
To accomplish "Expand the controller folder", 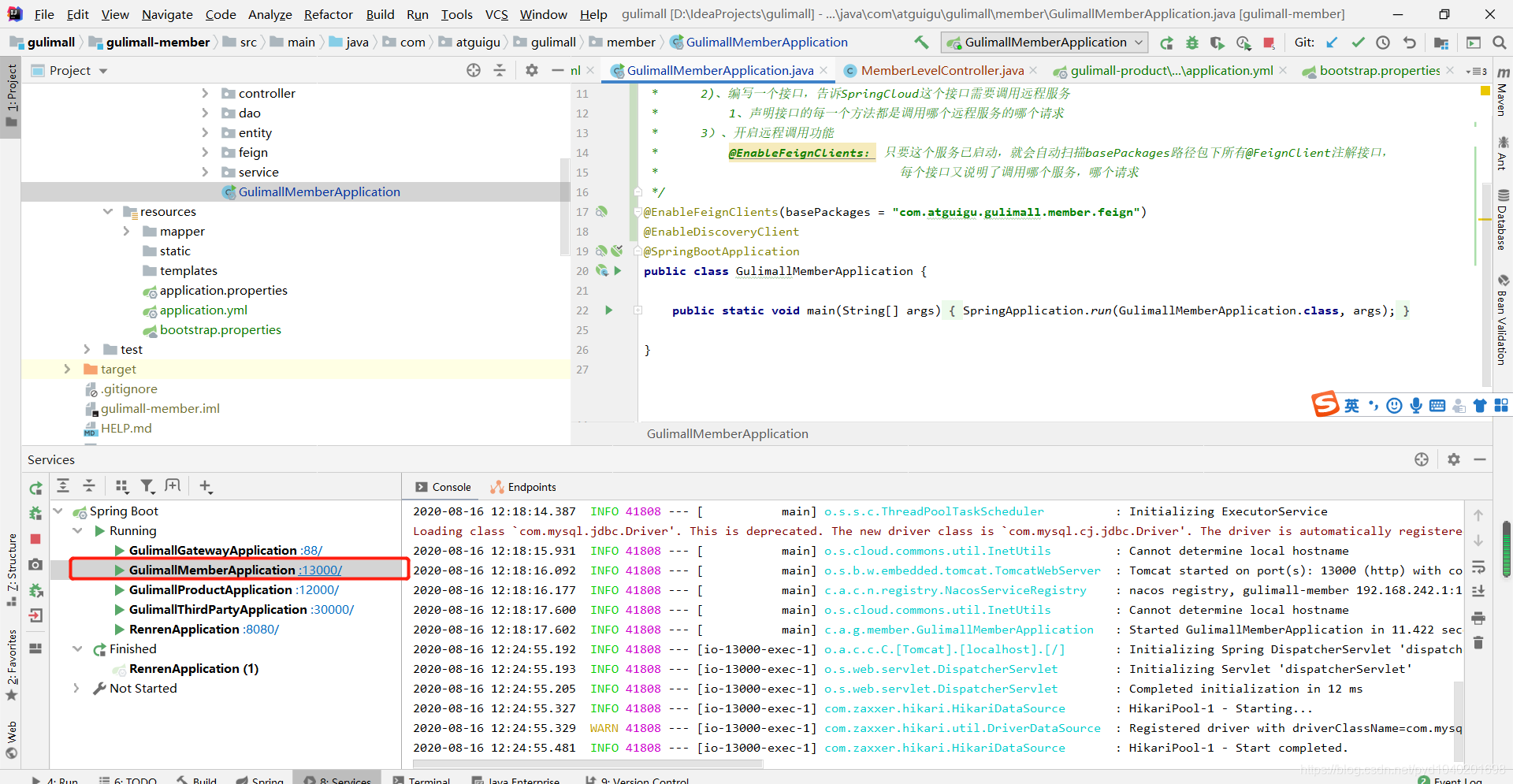I will pos(205,93).
